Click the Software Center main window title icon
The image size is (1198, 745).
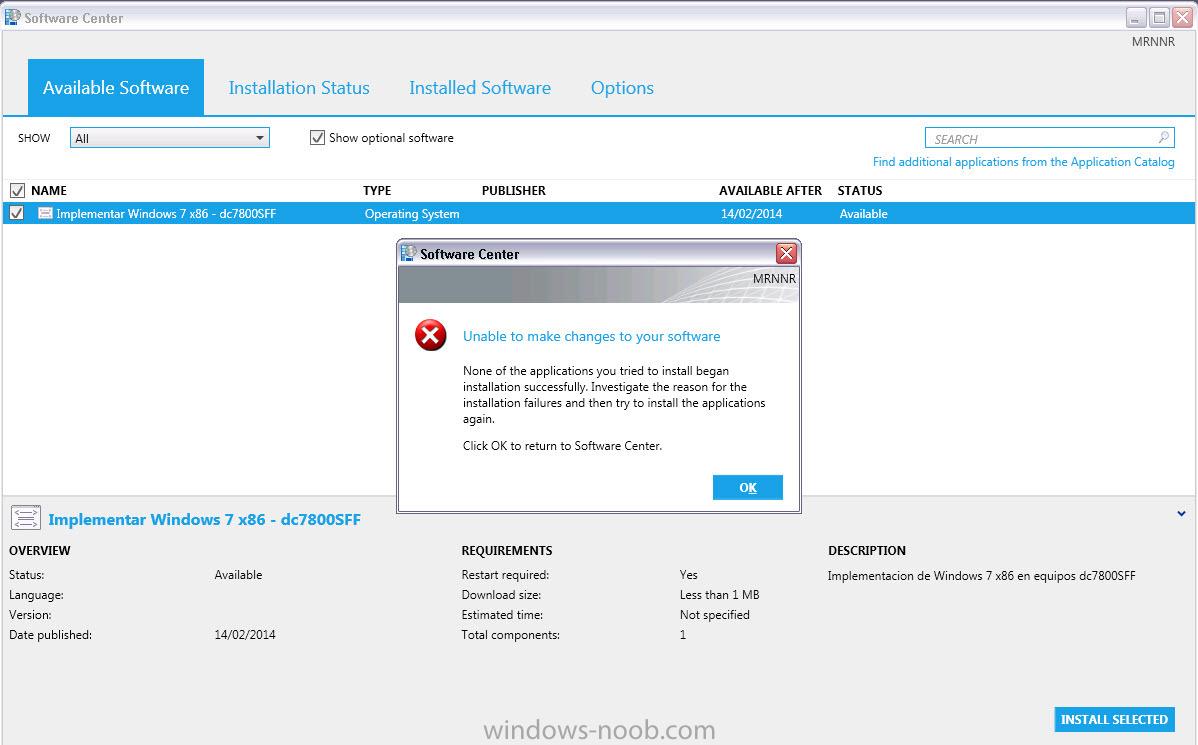[12, 17]
